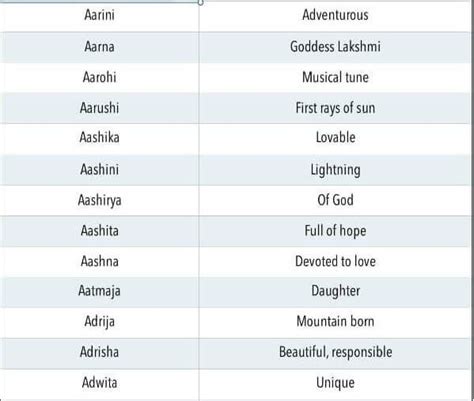The image size is (474, 401).
Task: Select the Aarushi name cell
Action: pyautogui.click(x=99, y=108)
